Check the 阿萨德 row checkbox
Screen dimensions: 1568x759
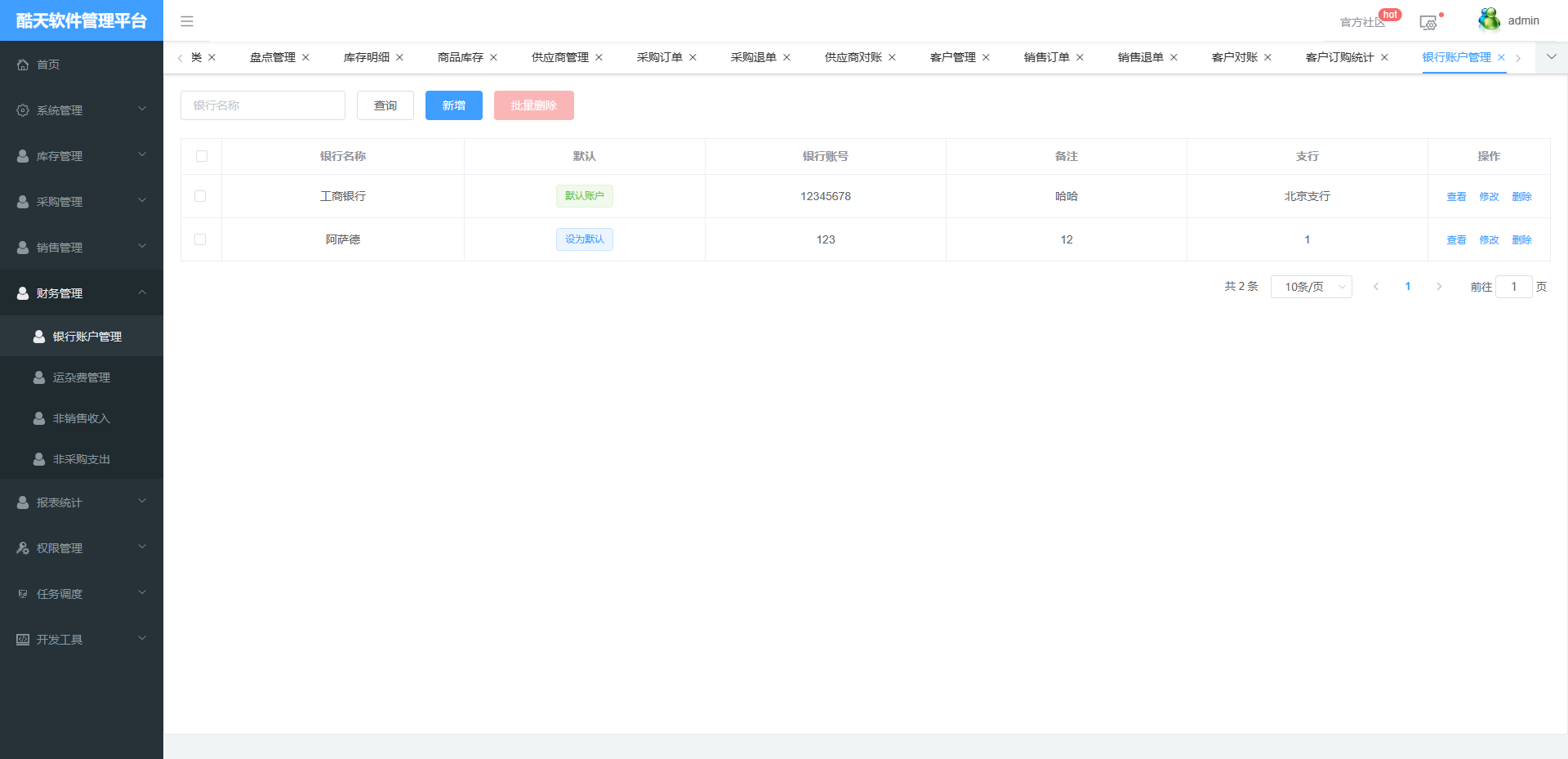(200, 239)
